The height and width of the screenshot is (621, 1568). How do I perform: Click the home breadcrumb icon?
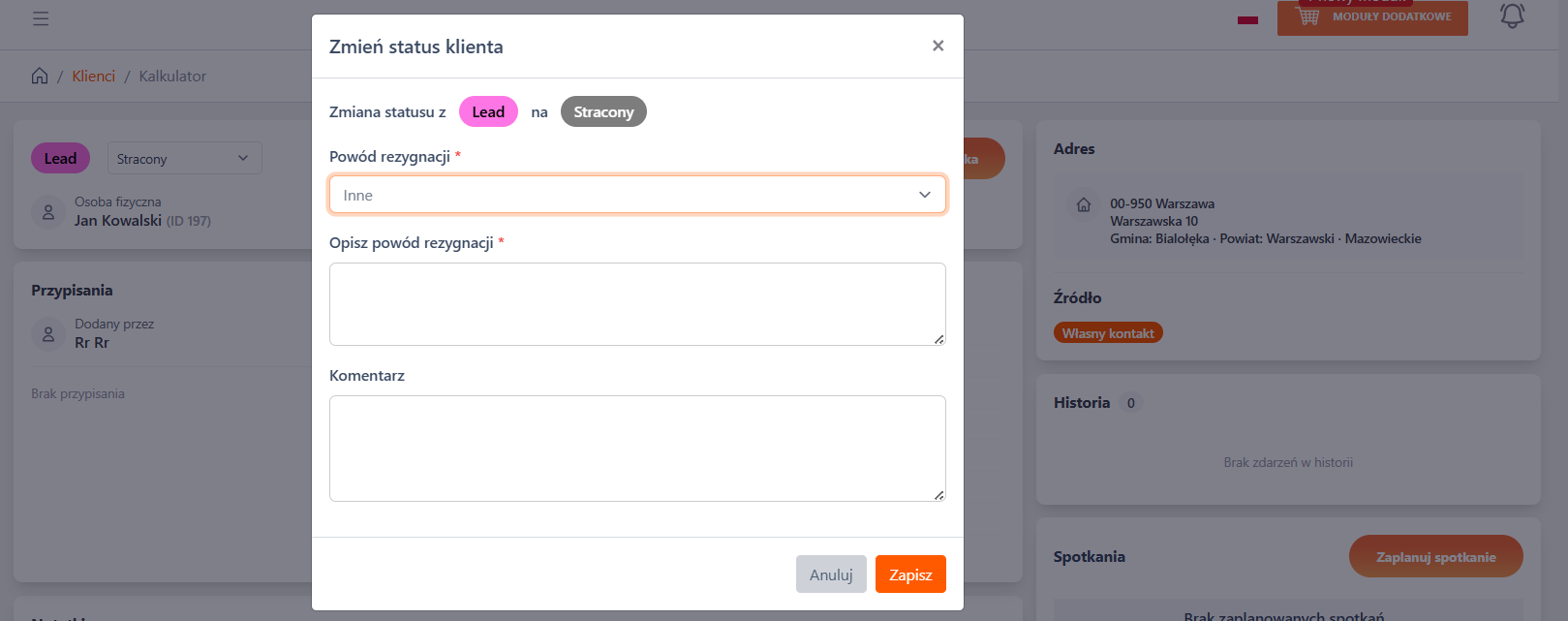(40, 76)
